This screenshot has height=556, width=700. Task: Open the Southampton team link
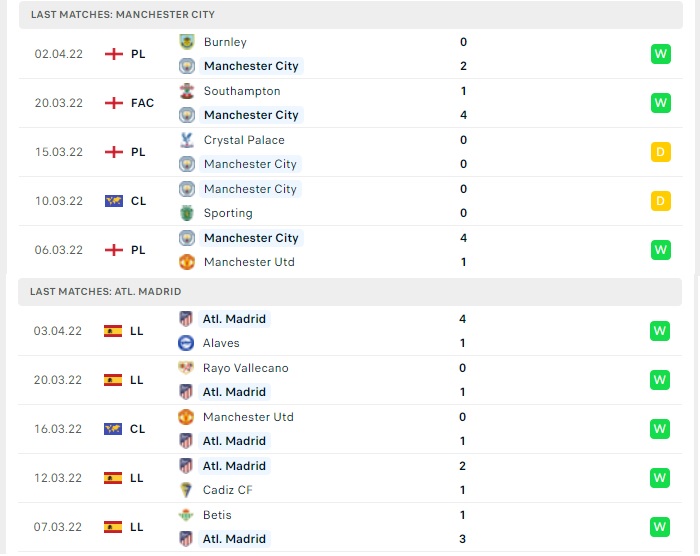pos(242,91)
